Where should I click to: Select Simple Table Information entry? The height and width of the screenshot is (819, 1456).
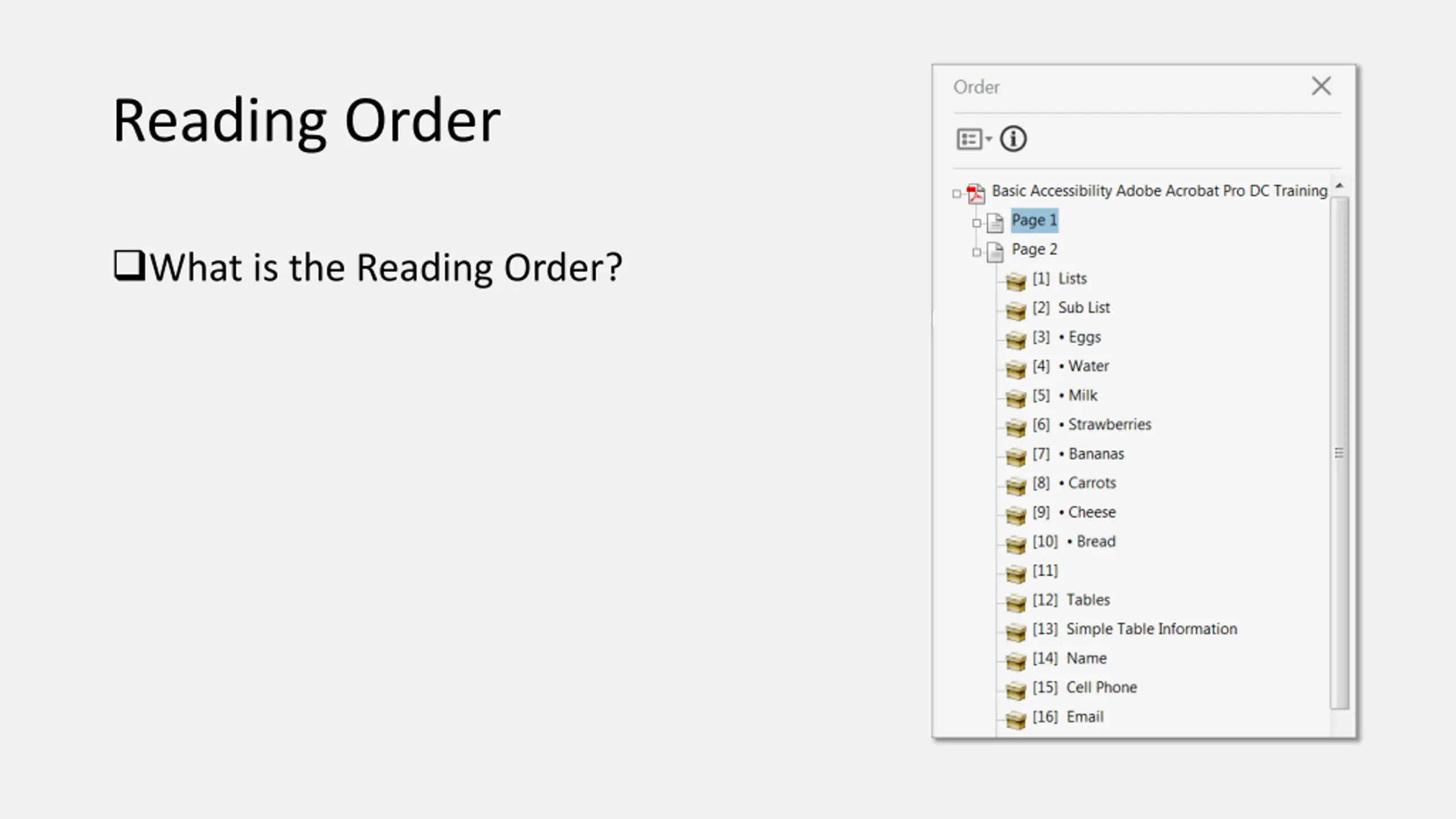(x=1151, y=629)
